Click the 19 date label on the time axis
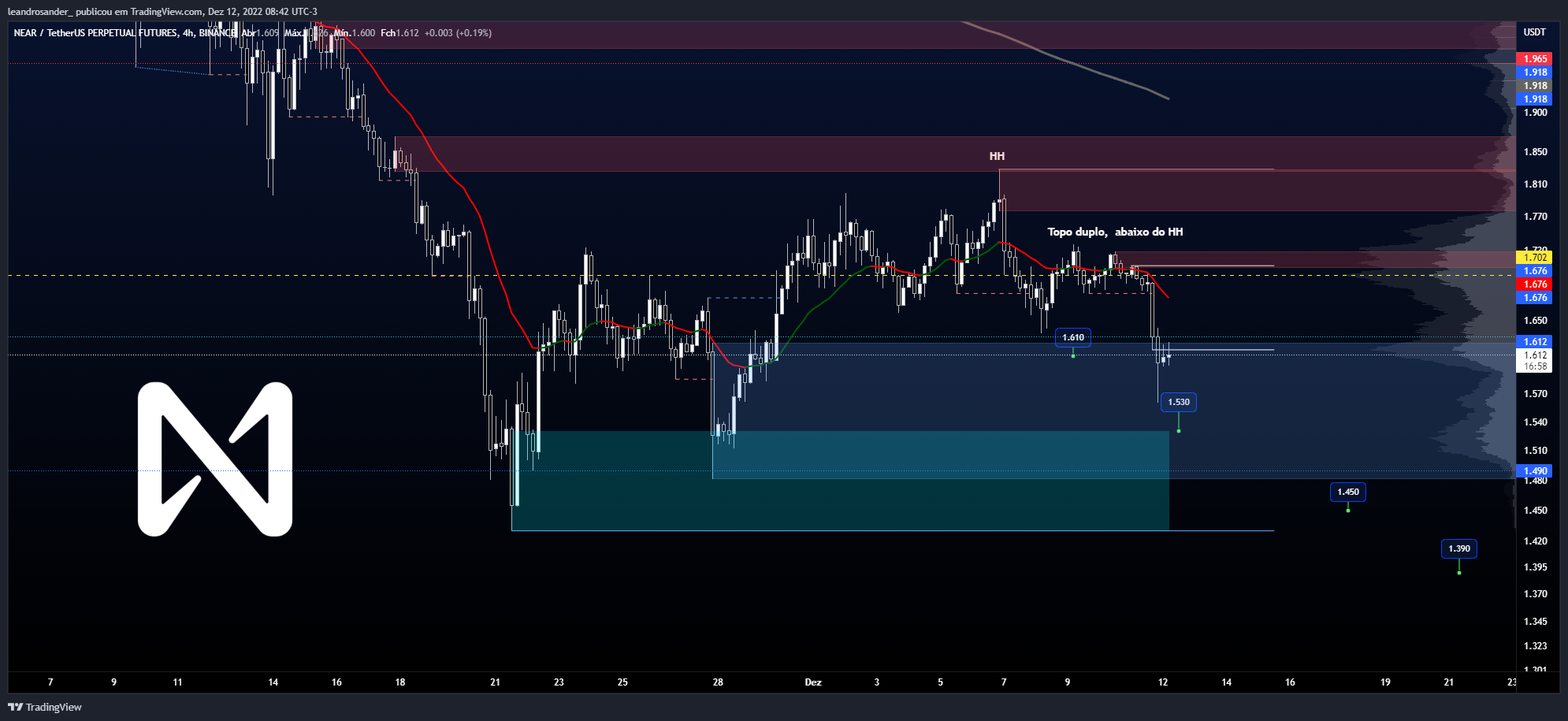This screenshot has height=721, width=1568. click(x=1385, y=682)
